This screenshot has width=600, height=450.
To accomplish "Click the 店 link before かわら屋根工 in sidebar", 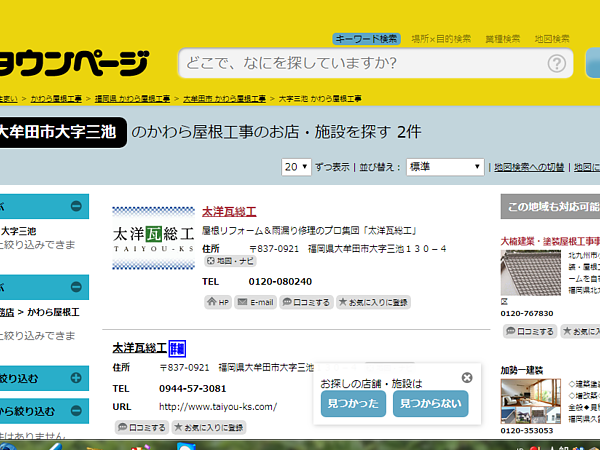I will point(7,312).
